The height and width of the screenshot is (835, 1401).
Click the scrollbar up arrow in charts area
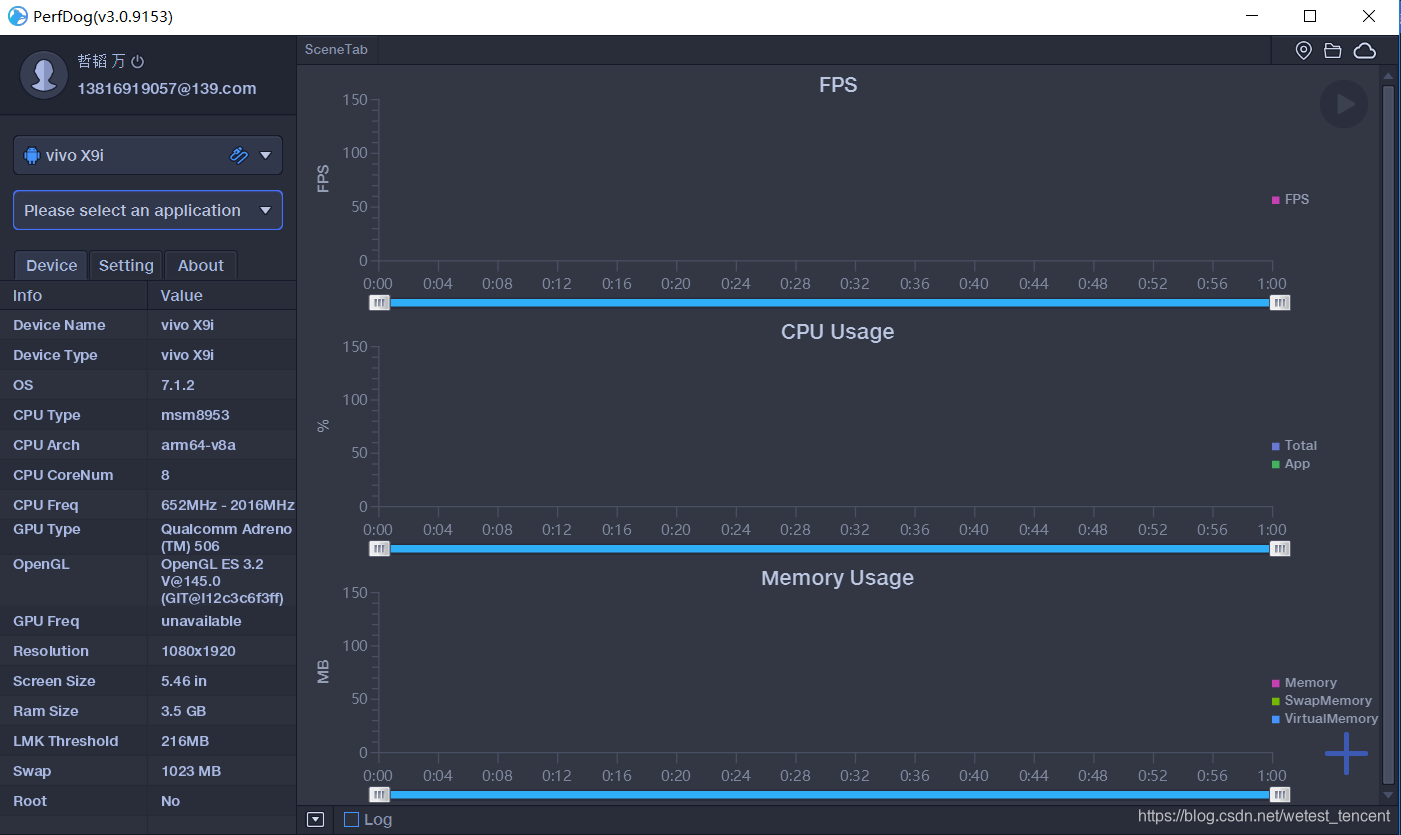[1388, 75]
